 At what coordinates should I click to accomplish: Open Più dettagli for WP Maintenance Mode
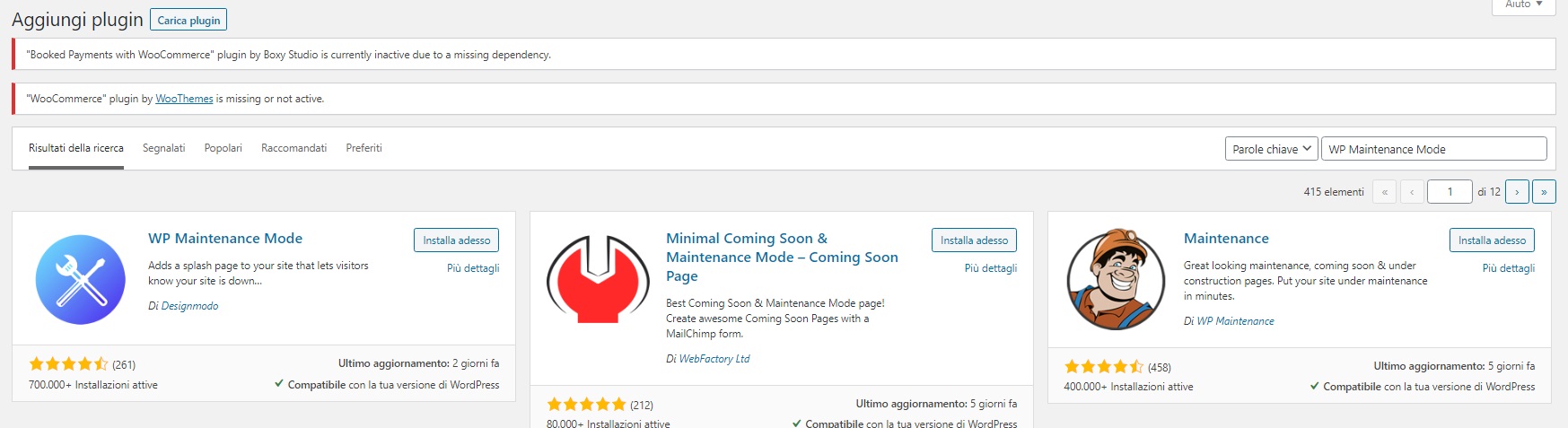coord(473,268)
